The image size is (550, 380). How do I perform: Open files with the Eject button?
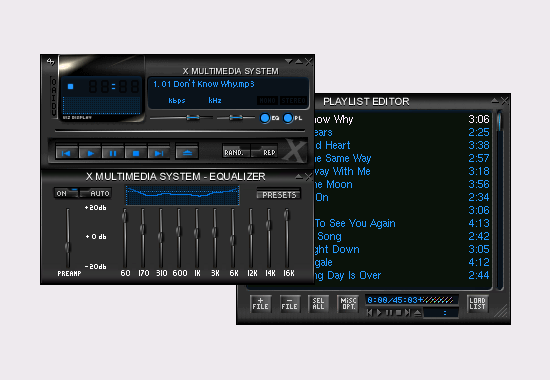pyautogui.click(x=187, y=152)
